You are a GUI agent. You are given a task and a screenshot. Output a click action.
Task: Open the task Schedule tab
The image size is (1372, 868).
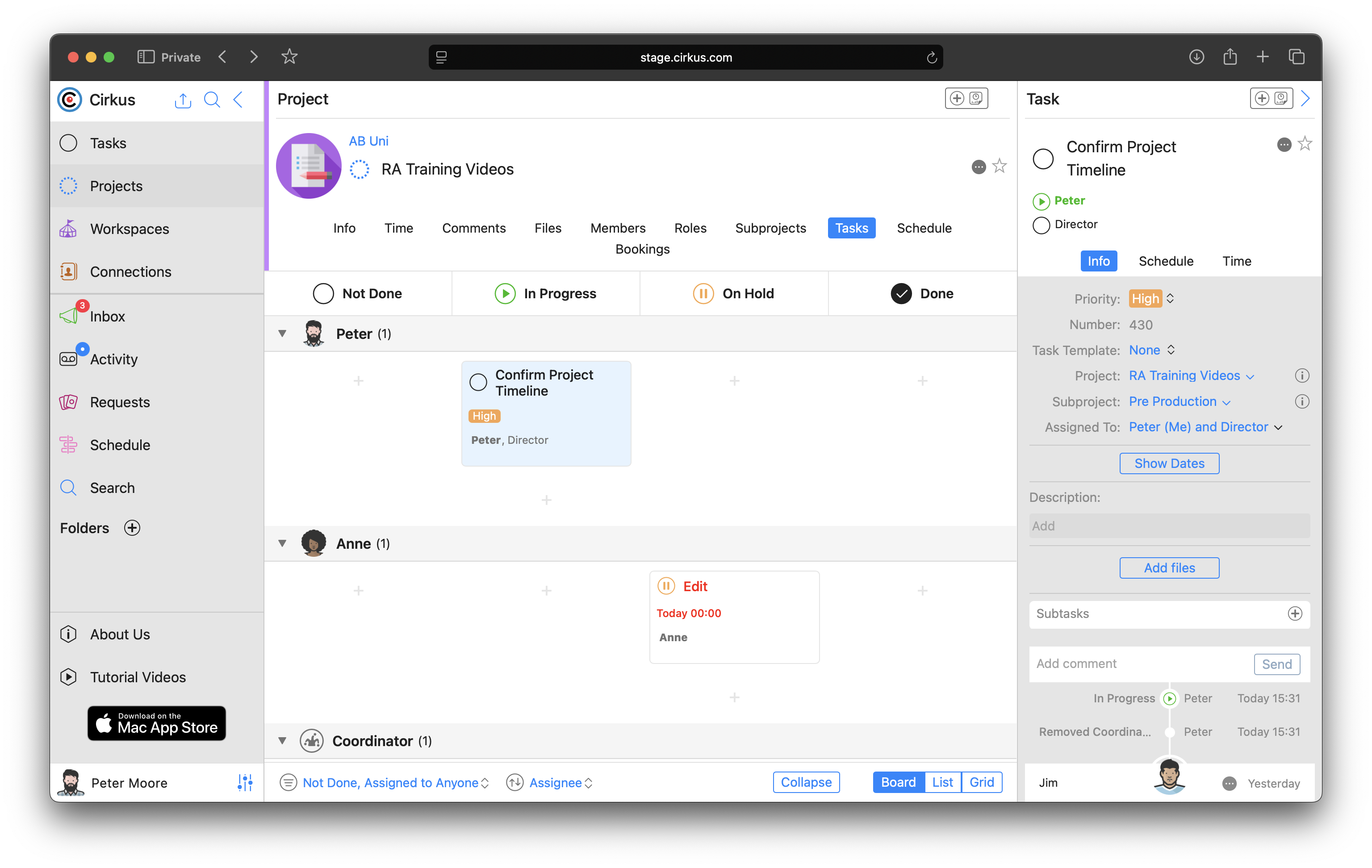click(1166, 261)
